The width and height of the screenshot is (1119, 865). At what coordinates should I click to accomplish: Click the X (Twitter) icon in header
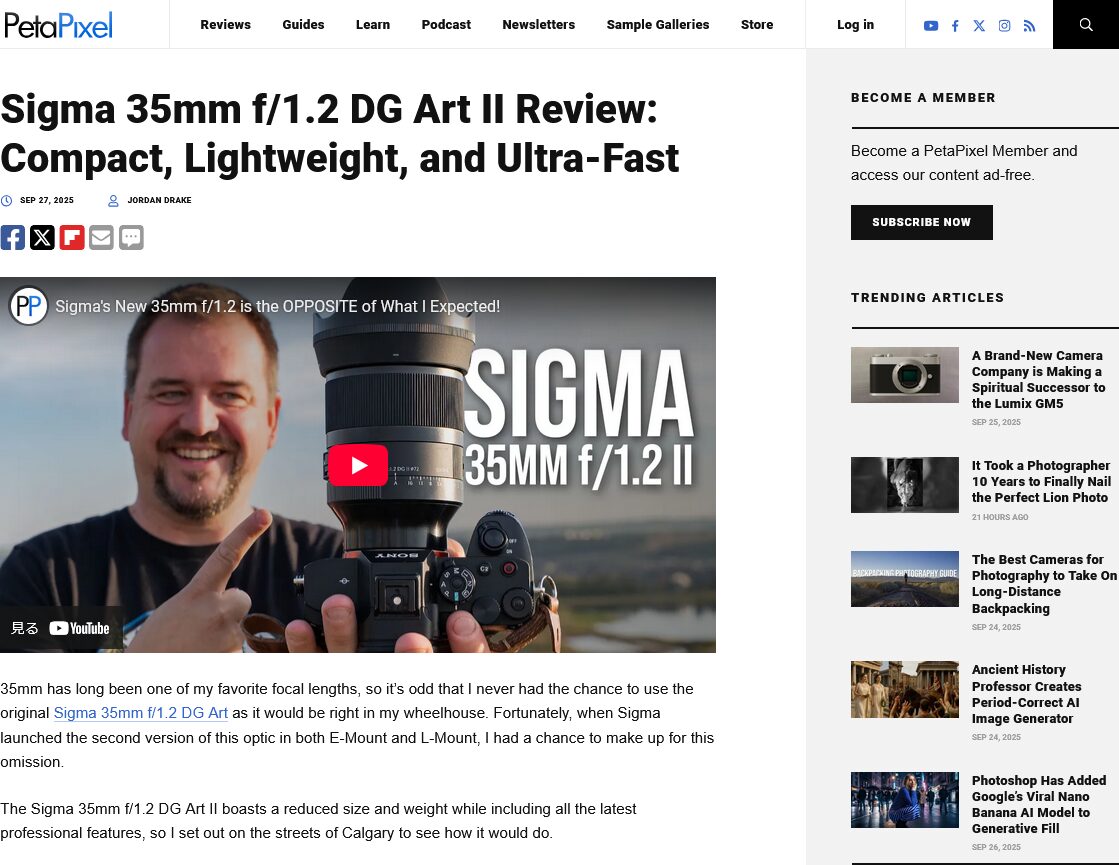click(979, 26)
